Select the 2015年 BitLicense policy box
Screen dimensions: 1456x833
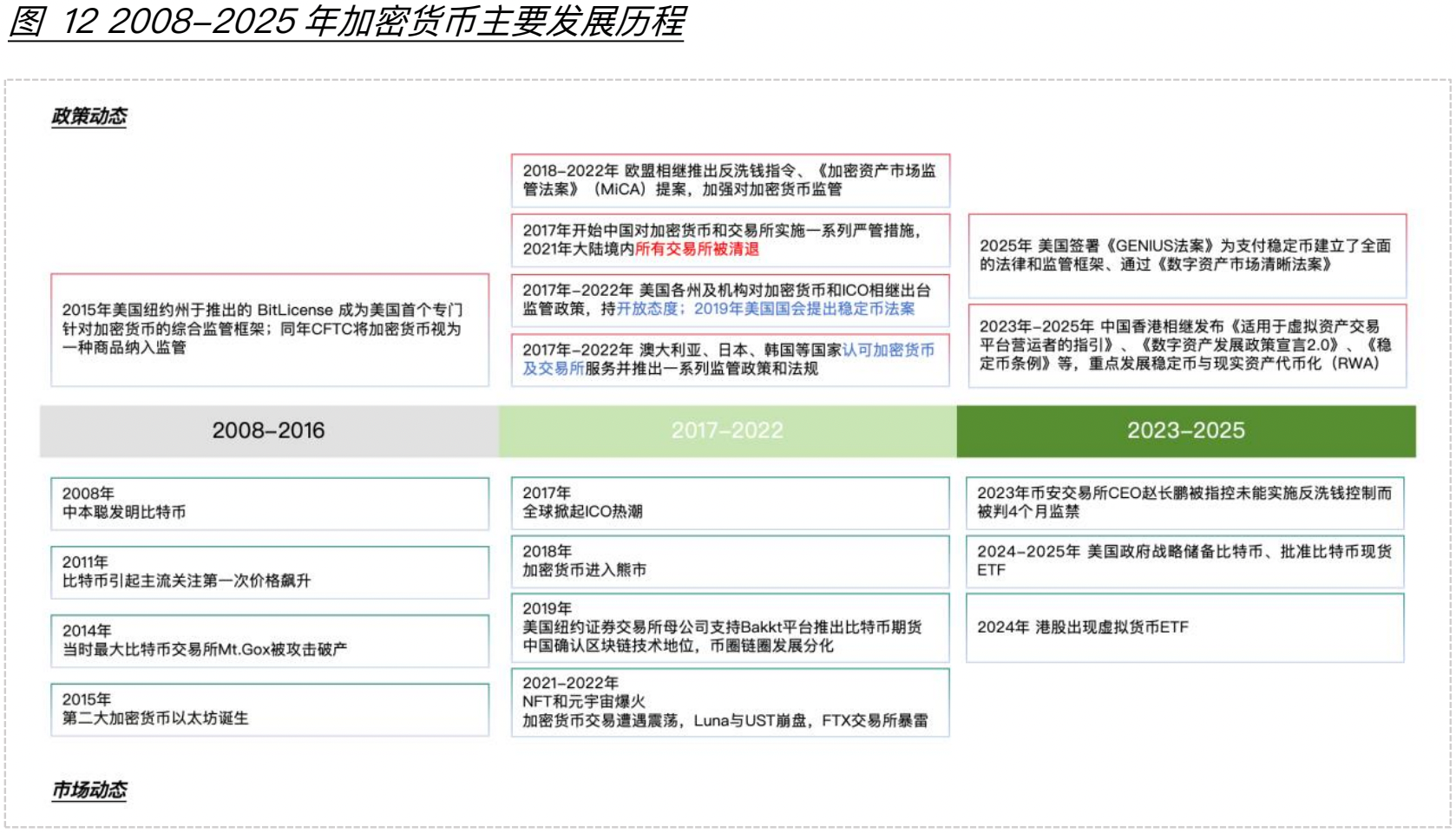click(x=269, y=330)
